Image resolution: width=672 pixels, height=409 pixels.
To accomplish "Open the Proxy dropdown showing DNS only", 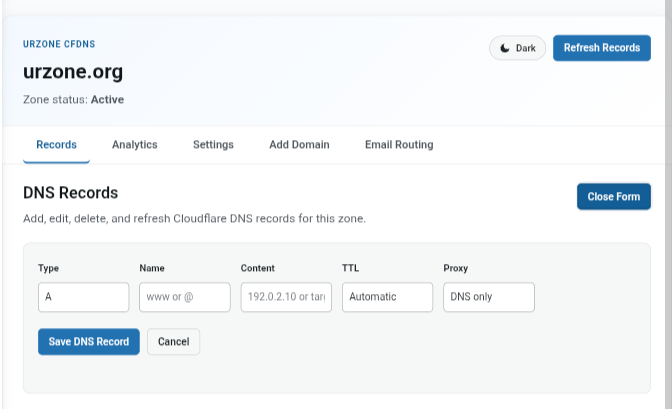I will point(489,297).
